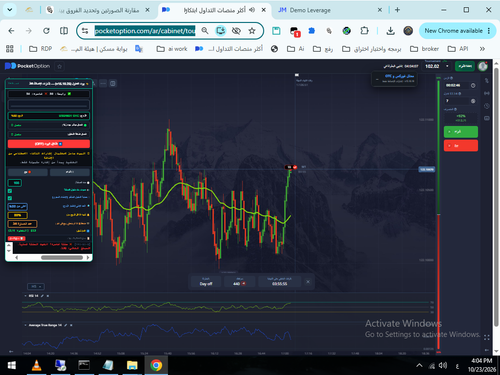Click the horizontal scrollbar in the bot panel
The width and height of the screenshot is (500, 375).
62,257
